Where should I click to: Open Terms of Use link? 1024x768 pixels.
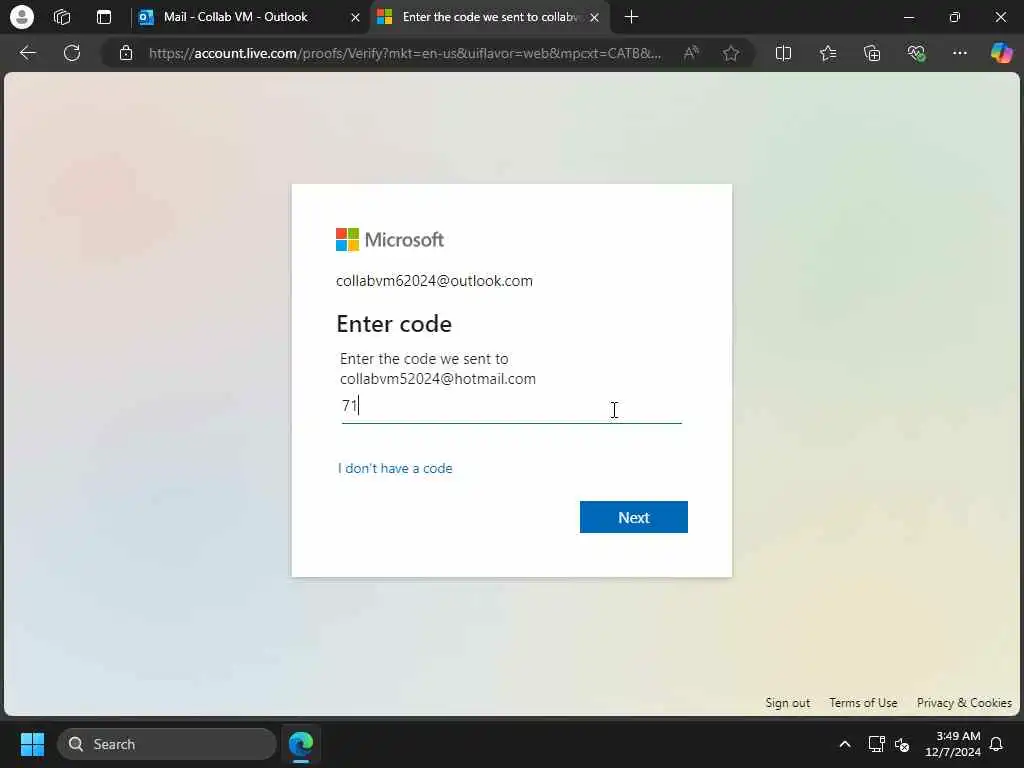(x=863, y=703)
